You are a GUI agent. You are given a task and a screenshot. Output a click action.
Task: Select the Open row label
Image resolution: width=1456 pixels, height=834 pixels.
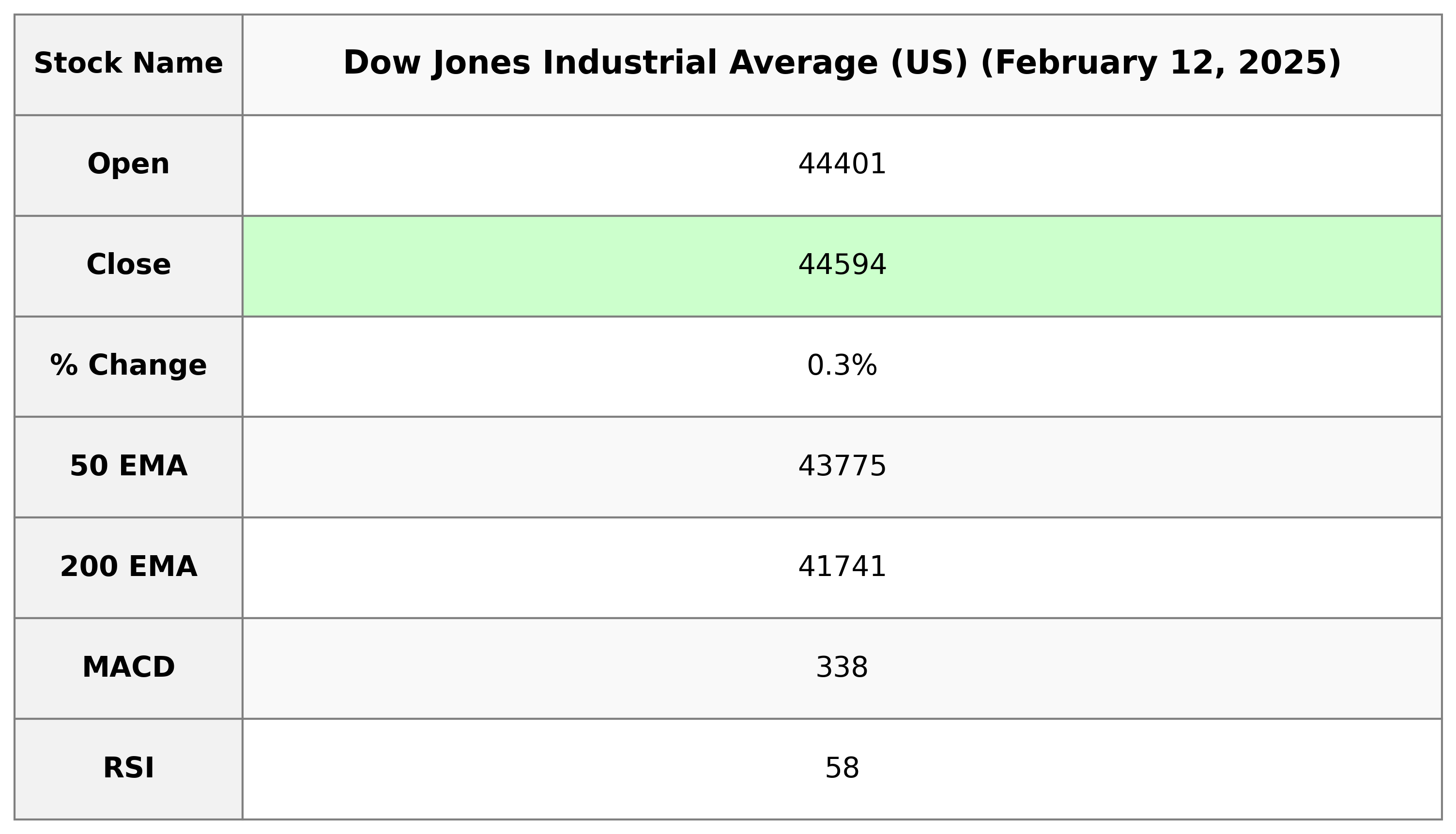click(128, 165)
